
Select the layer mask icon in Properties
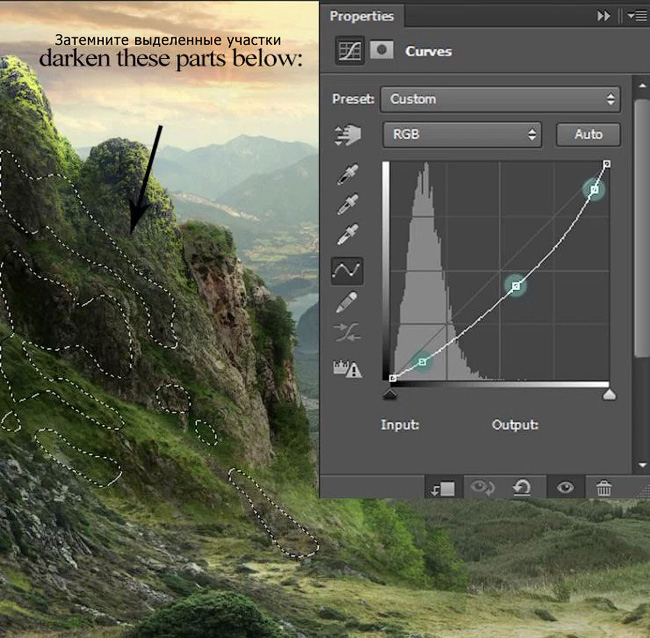[381, 50]
